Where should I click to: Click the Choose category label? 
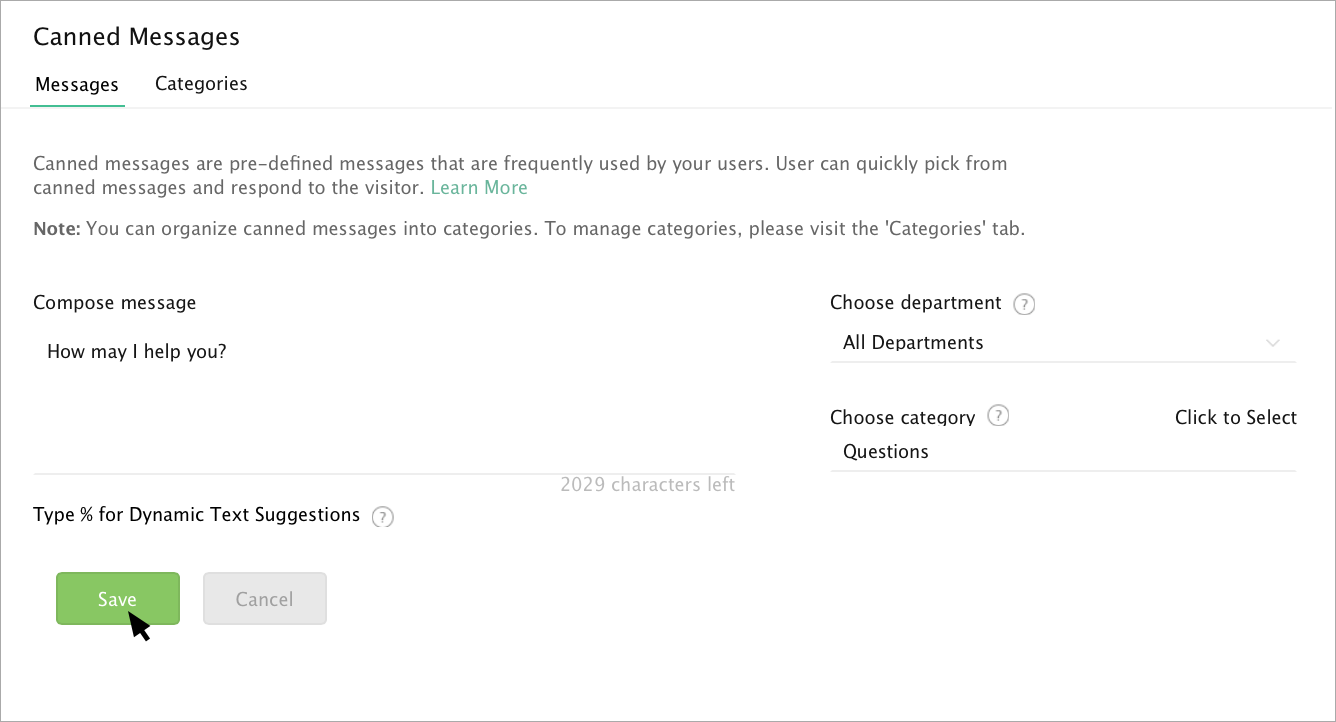coord(902,418)
